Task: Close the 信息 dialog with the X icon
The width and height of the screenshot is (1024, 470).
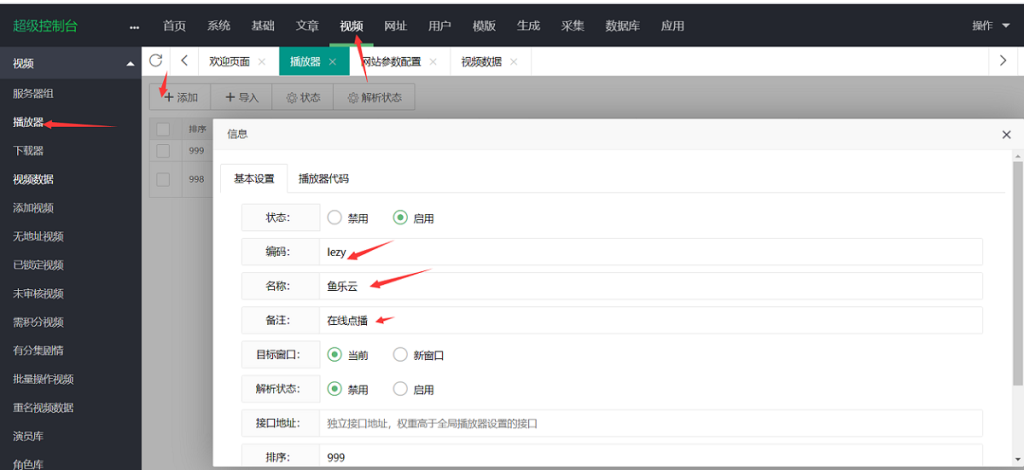Action: [1006, 134]
